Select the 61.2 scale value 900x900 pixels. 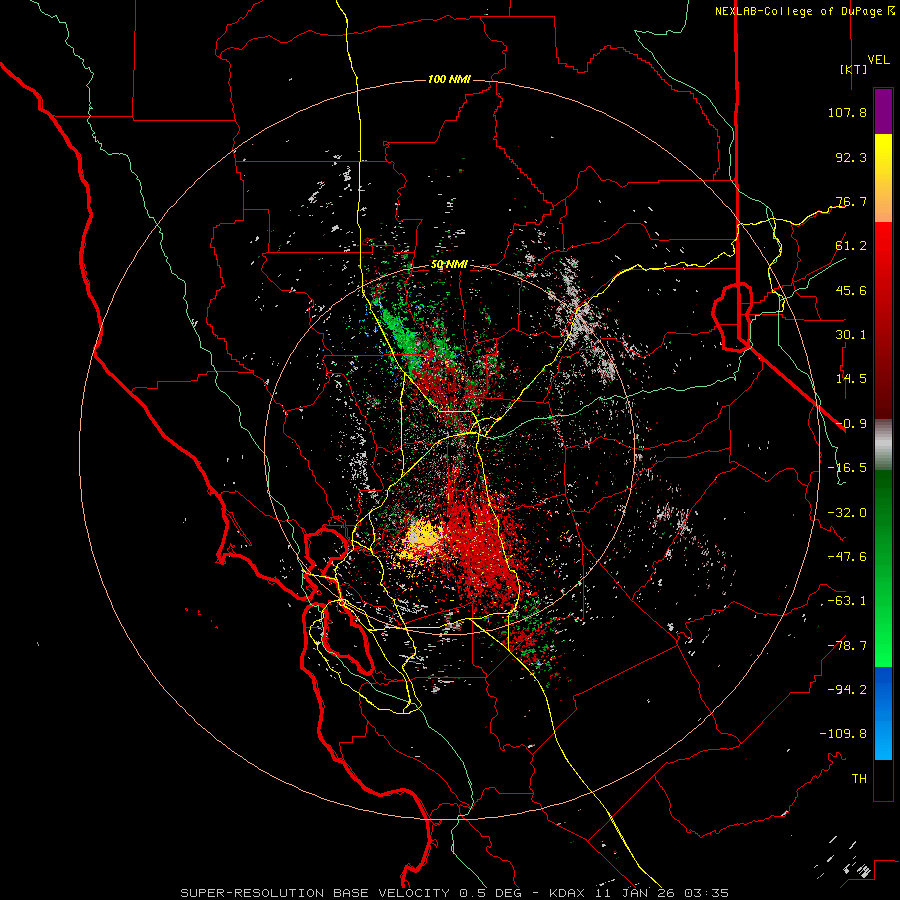point(851,246)
